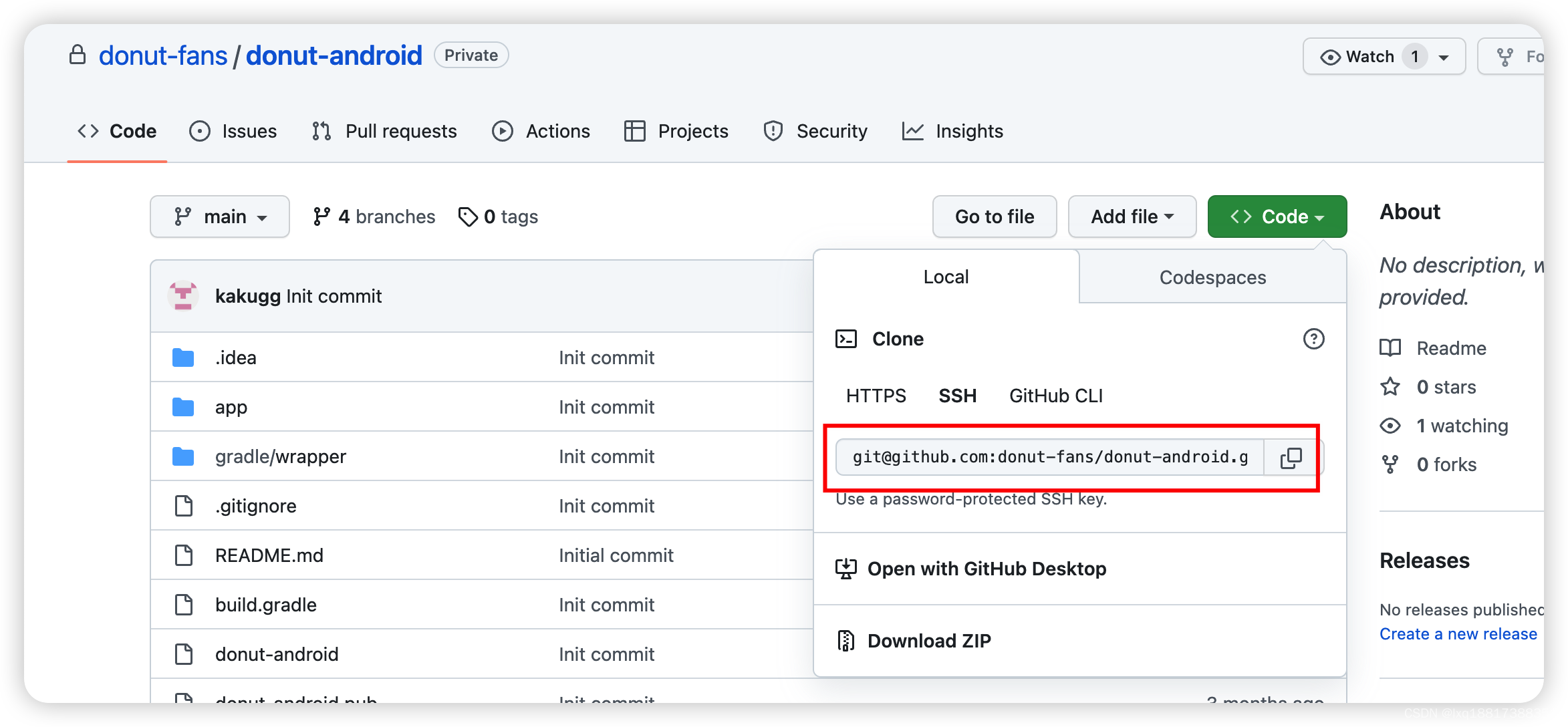Toggle the green Code dropdown button
Screen dimensions: 1568x727
pyautogui.click(x=1277, y=216)
